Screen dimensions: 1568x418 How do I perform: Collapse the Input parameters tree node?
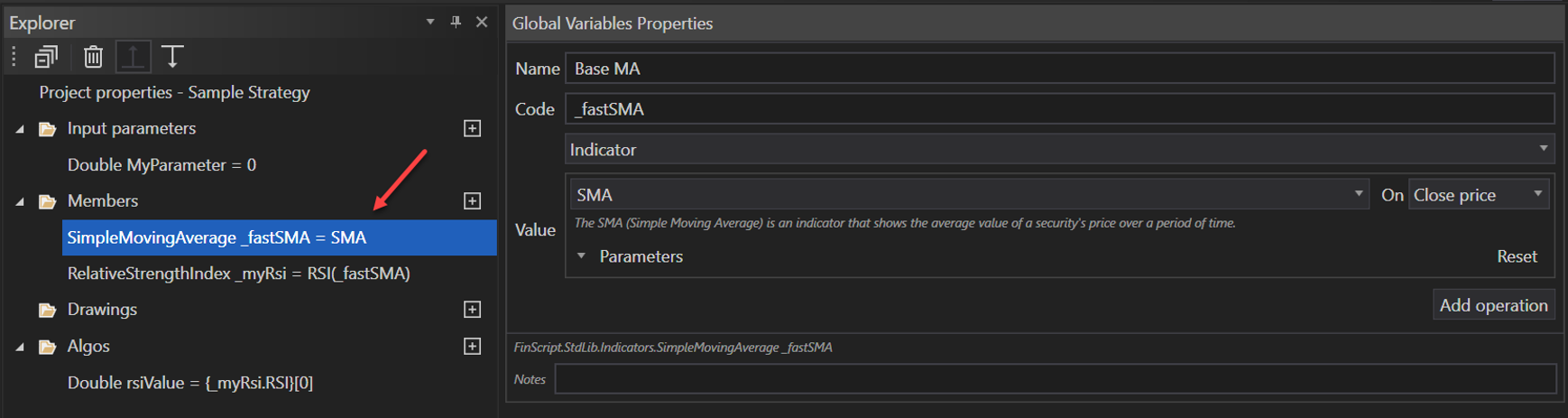20,129
